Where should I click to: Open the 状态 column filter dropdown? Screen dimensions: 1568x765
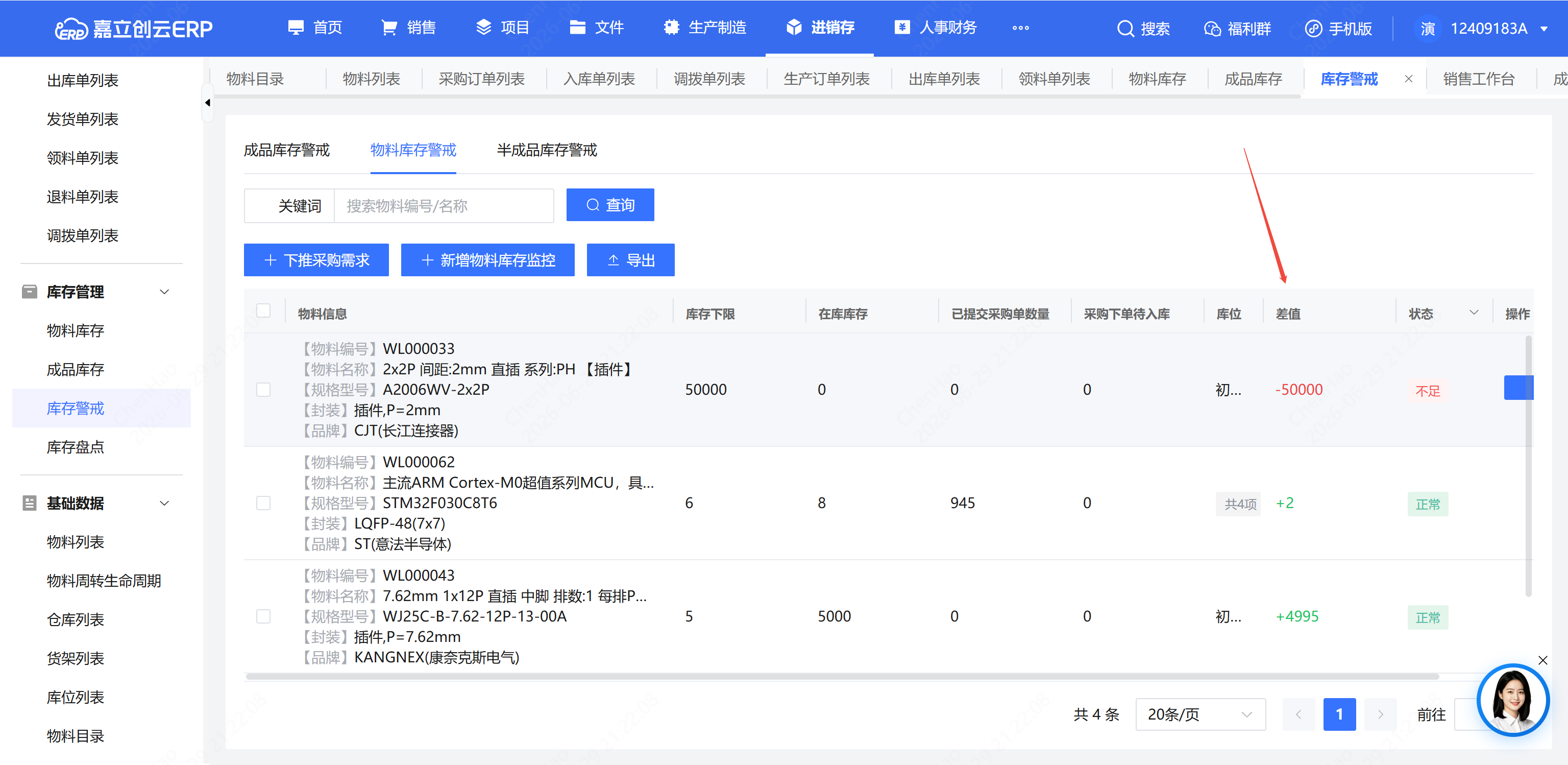pos(1474,313)
